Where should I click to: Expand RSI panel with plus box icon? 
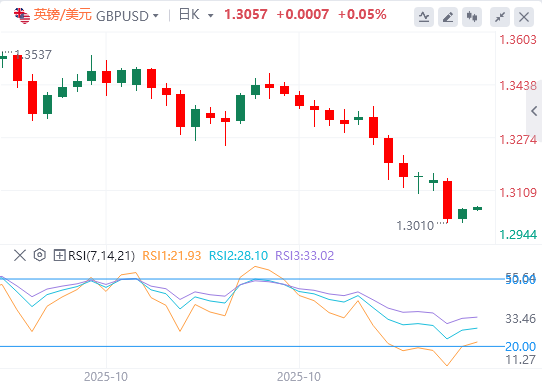click(59, 256)
